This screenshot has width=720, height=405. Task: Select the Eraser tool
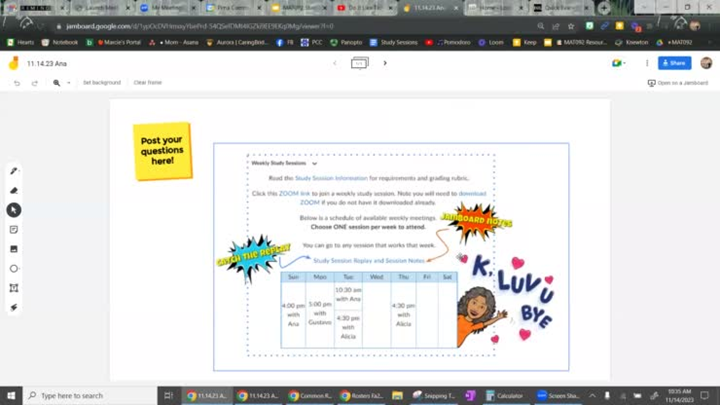pyautogui.click(x=14, y=190)
